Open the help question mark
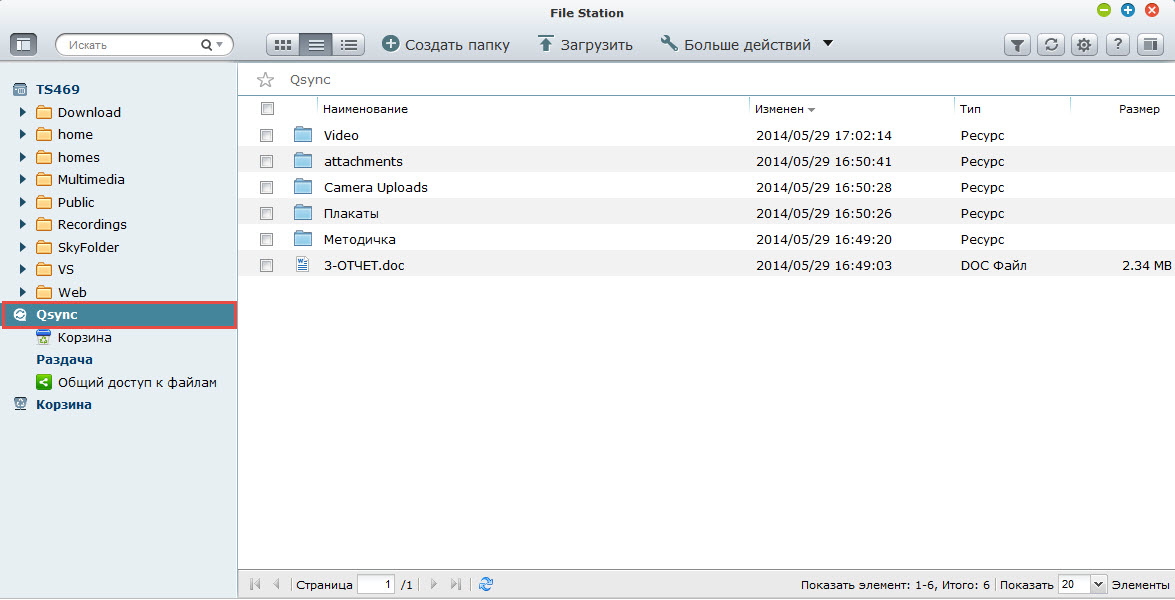 (x=1117, y=45)
